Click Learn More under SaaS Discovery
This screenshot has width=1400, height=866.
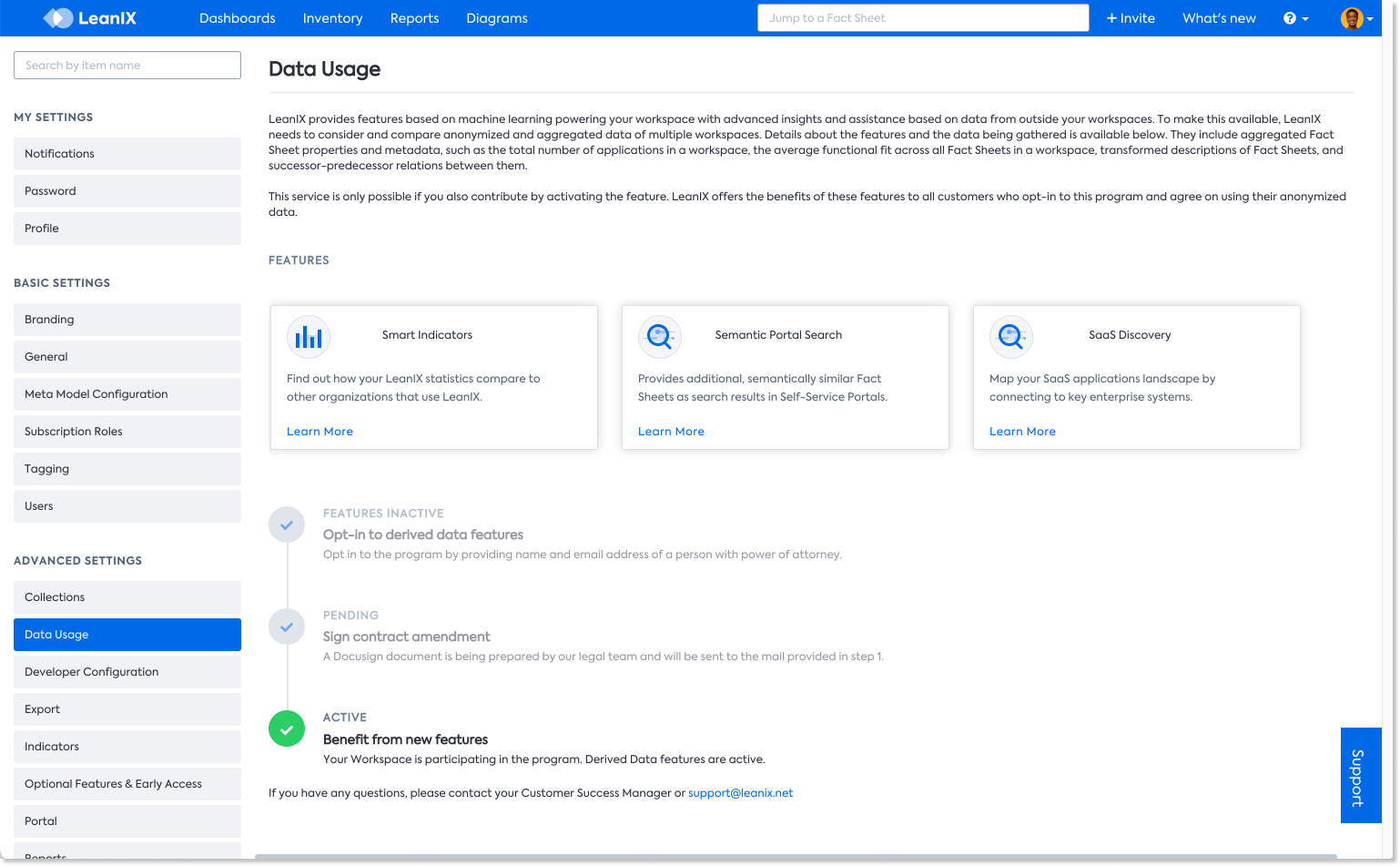[1022, 432]
